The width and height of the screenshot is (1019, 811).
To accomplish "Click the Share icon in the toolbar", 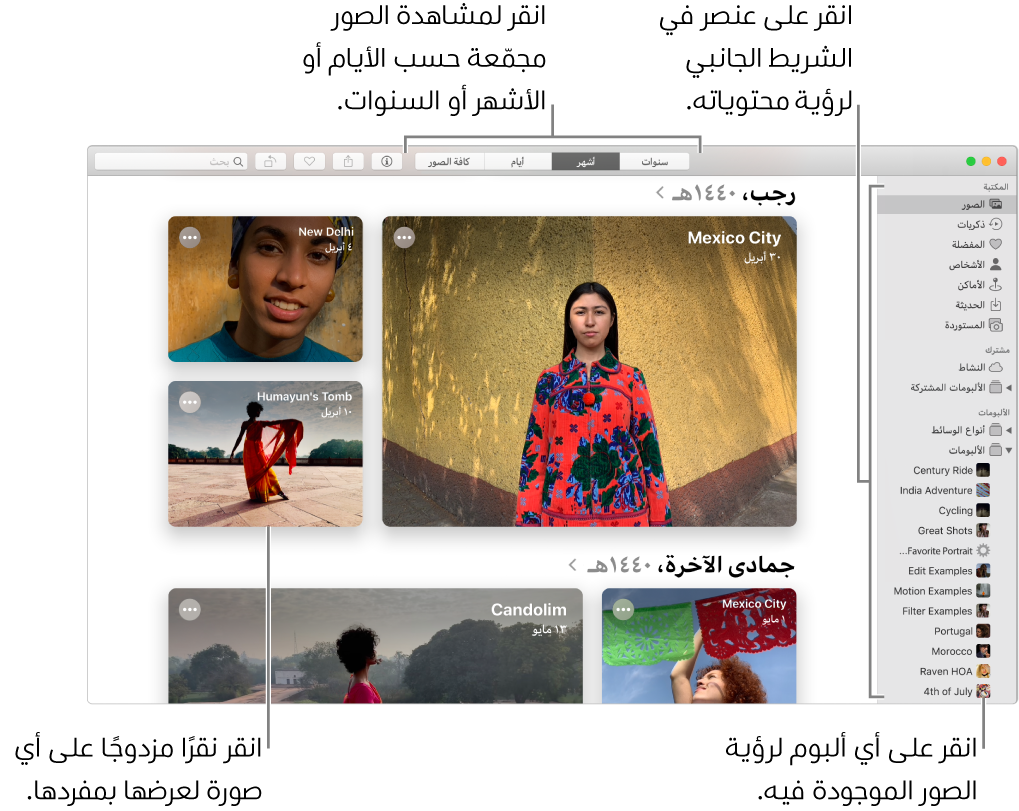I will [347, 160].
